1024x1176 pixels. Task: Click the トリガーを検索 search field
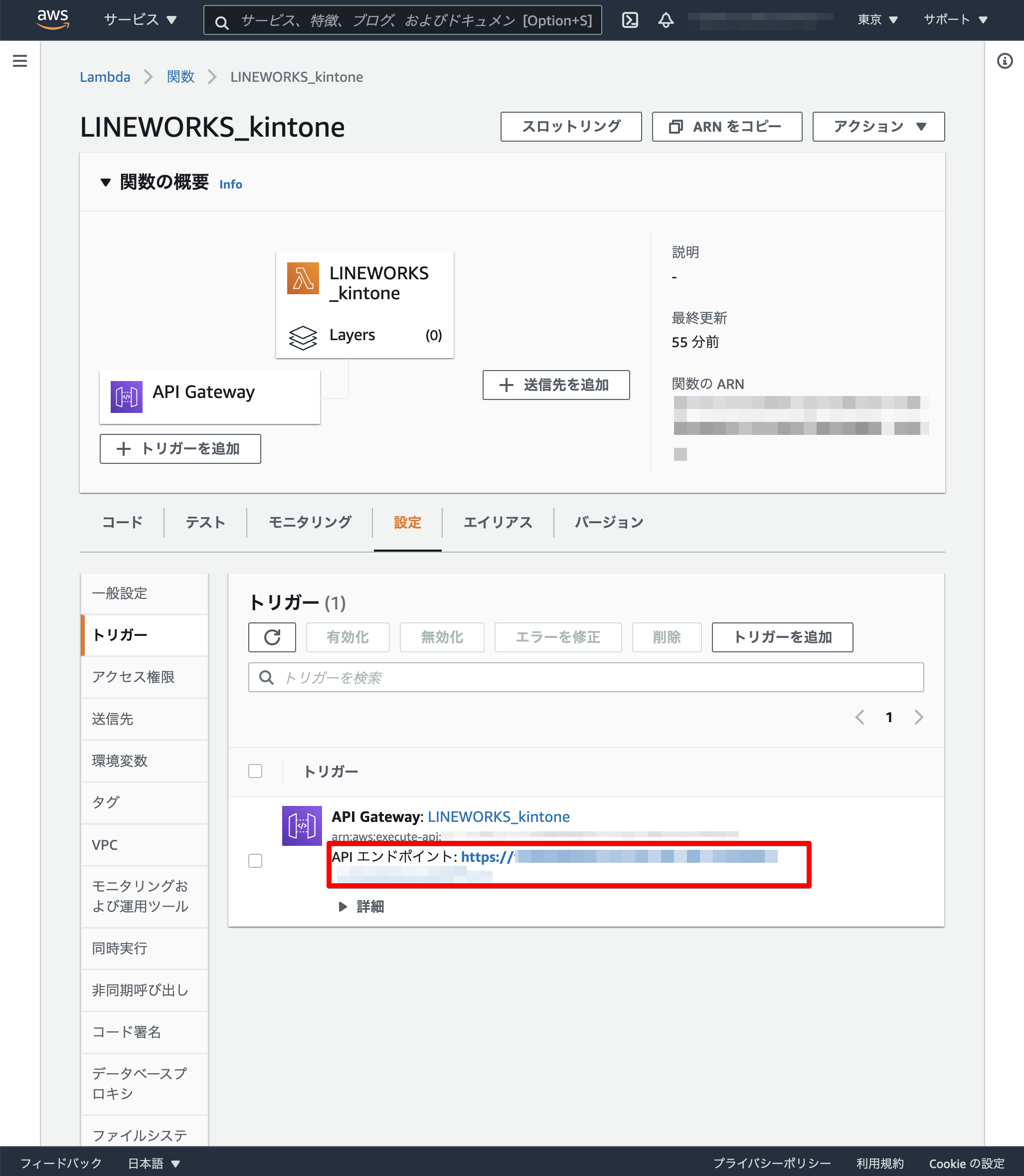click(586, 677)
